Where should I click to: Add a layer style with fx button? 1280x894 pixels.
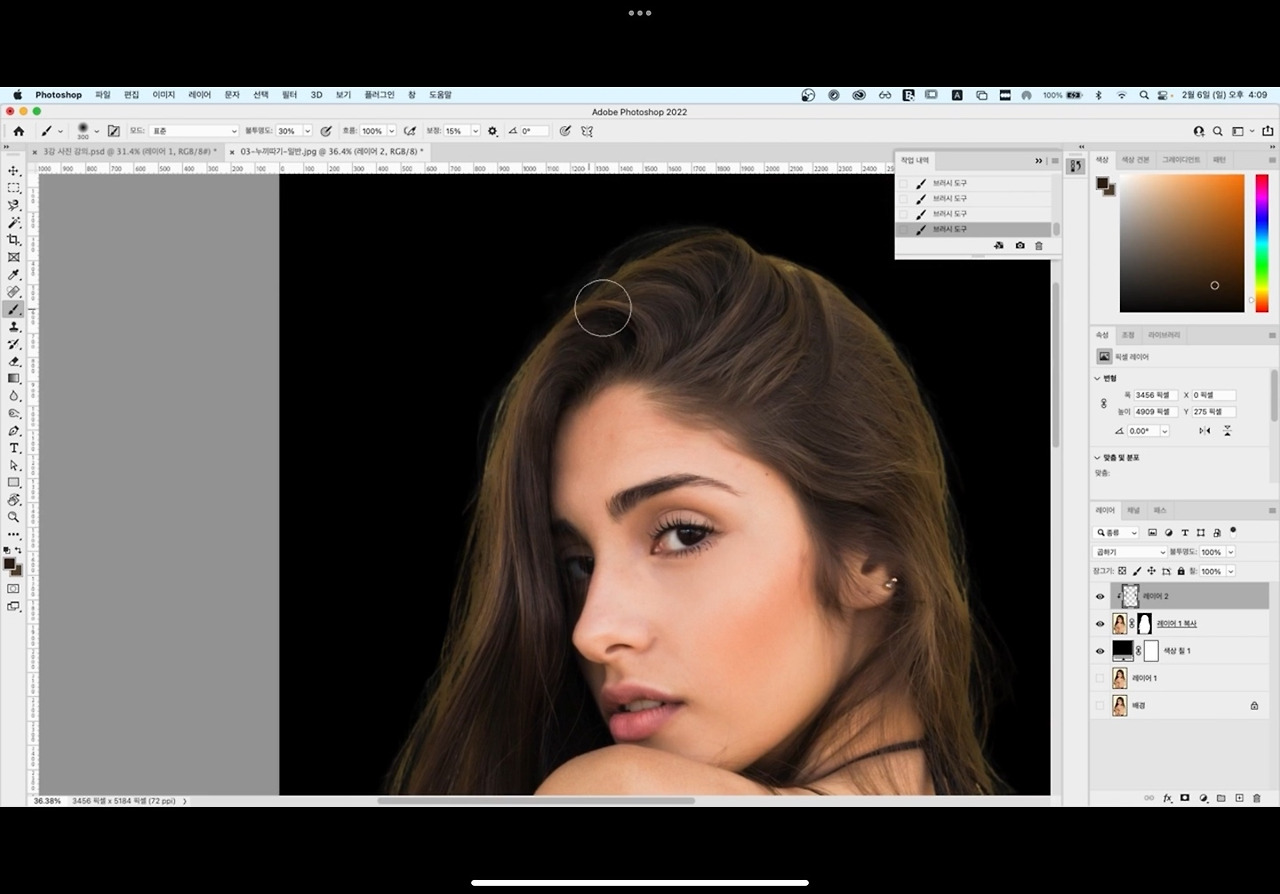tap(1167, 798)
